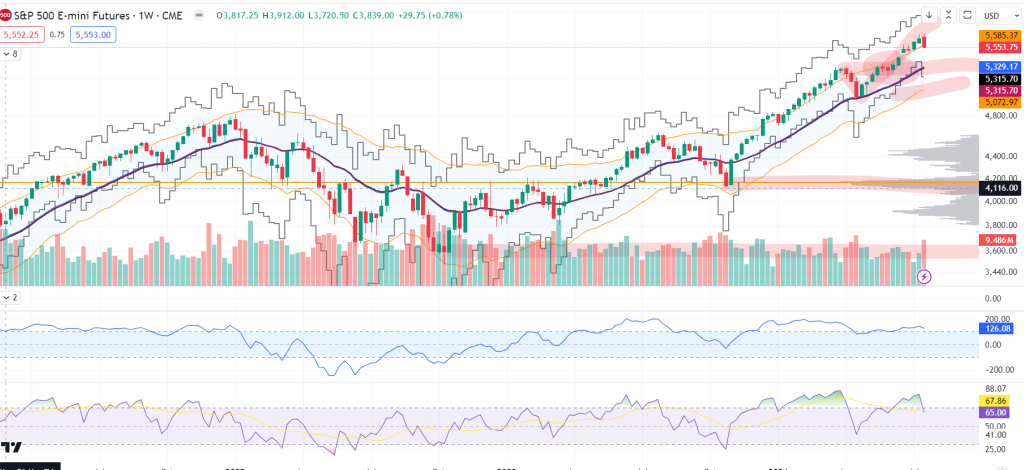
Task: Expand the 2 indicators legend in lower pane
Action: coord(11,298)
